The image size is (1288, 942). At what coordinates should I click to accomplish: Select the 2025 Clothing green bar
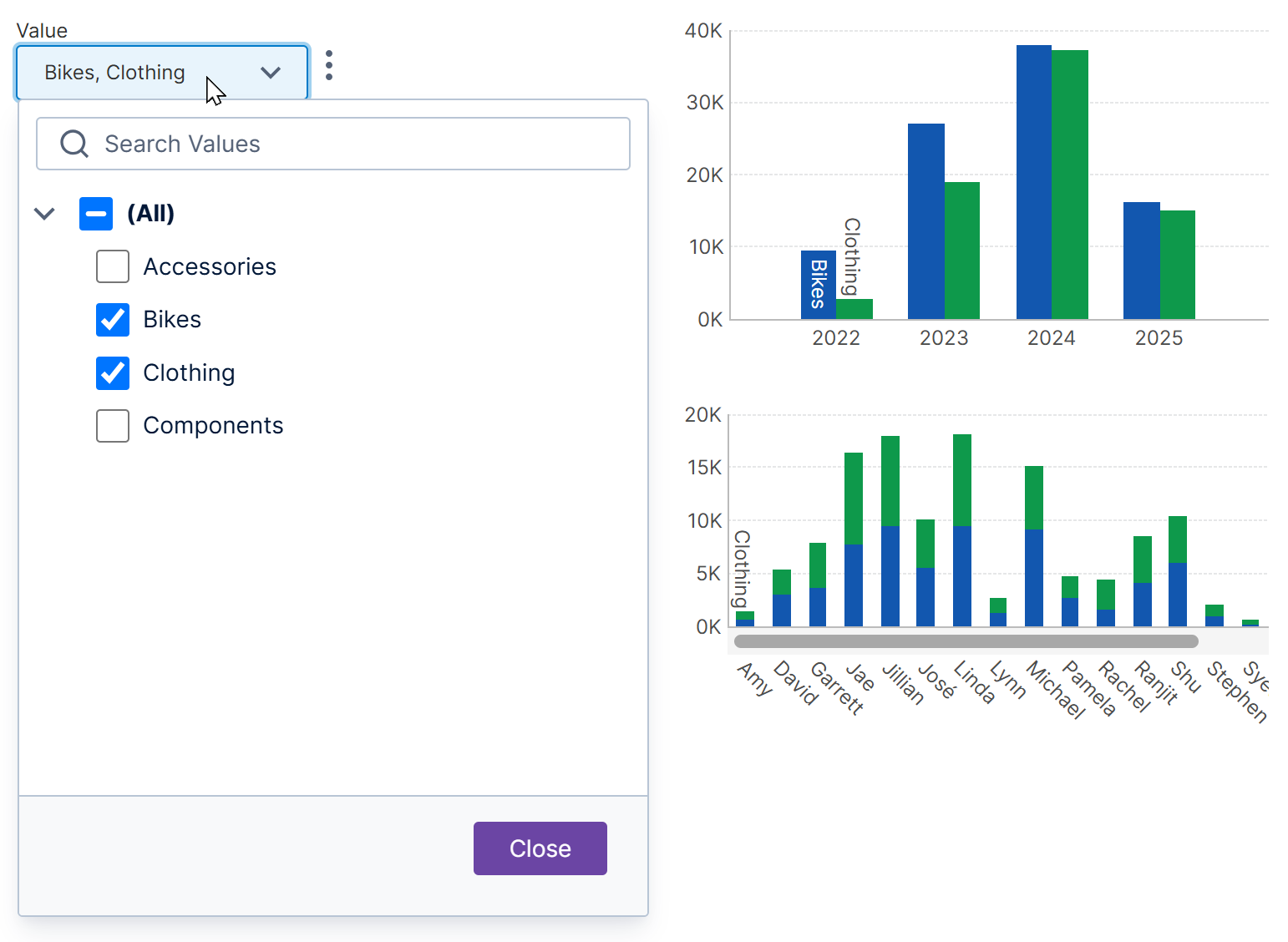point(1178,265)
